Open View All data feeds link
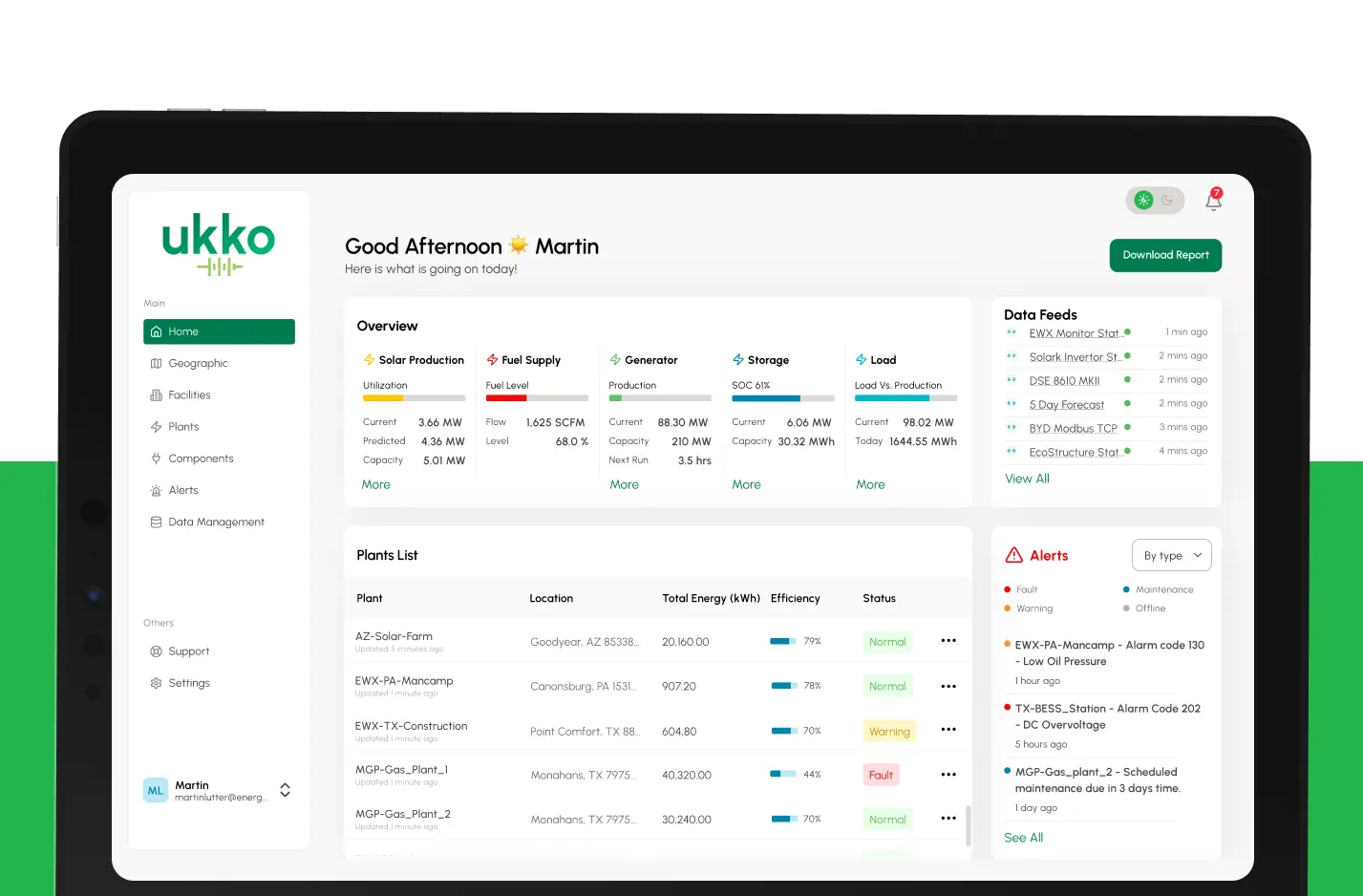Image resolution: width=1363 pixels, height=896 pixels. 1027,479
